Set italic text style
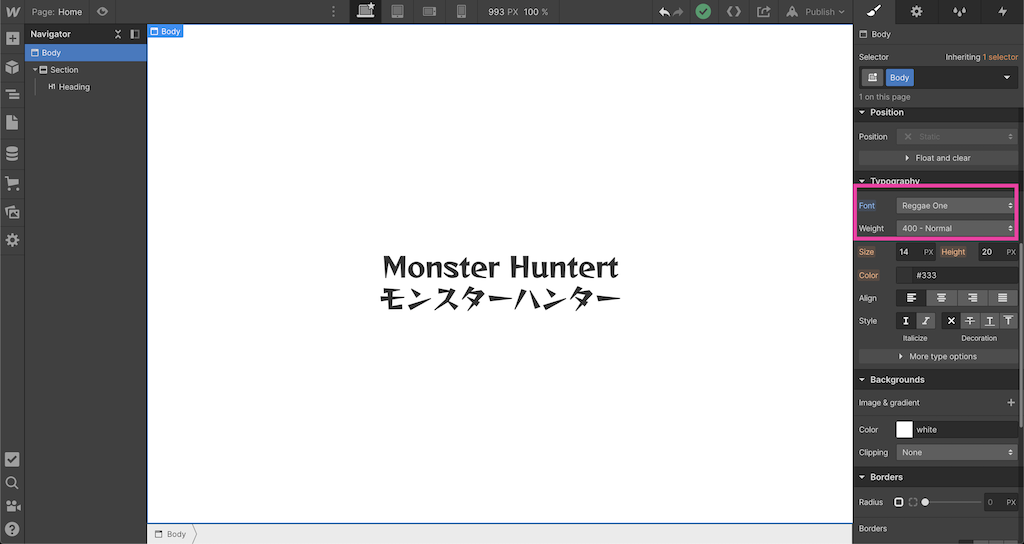This screenshot has height=544, width=1024. point(926,321)
